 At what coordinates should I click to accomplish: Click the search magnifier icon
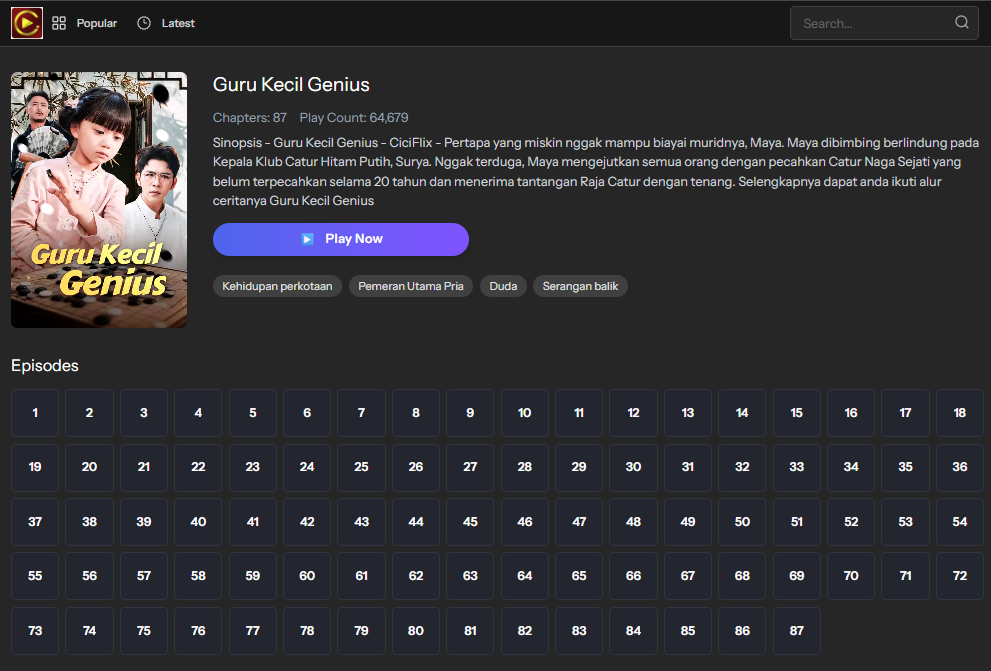pyautogui.click(x=961, y=23)
